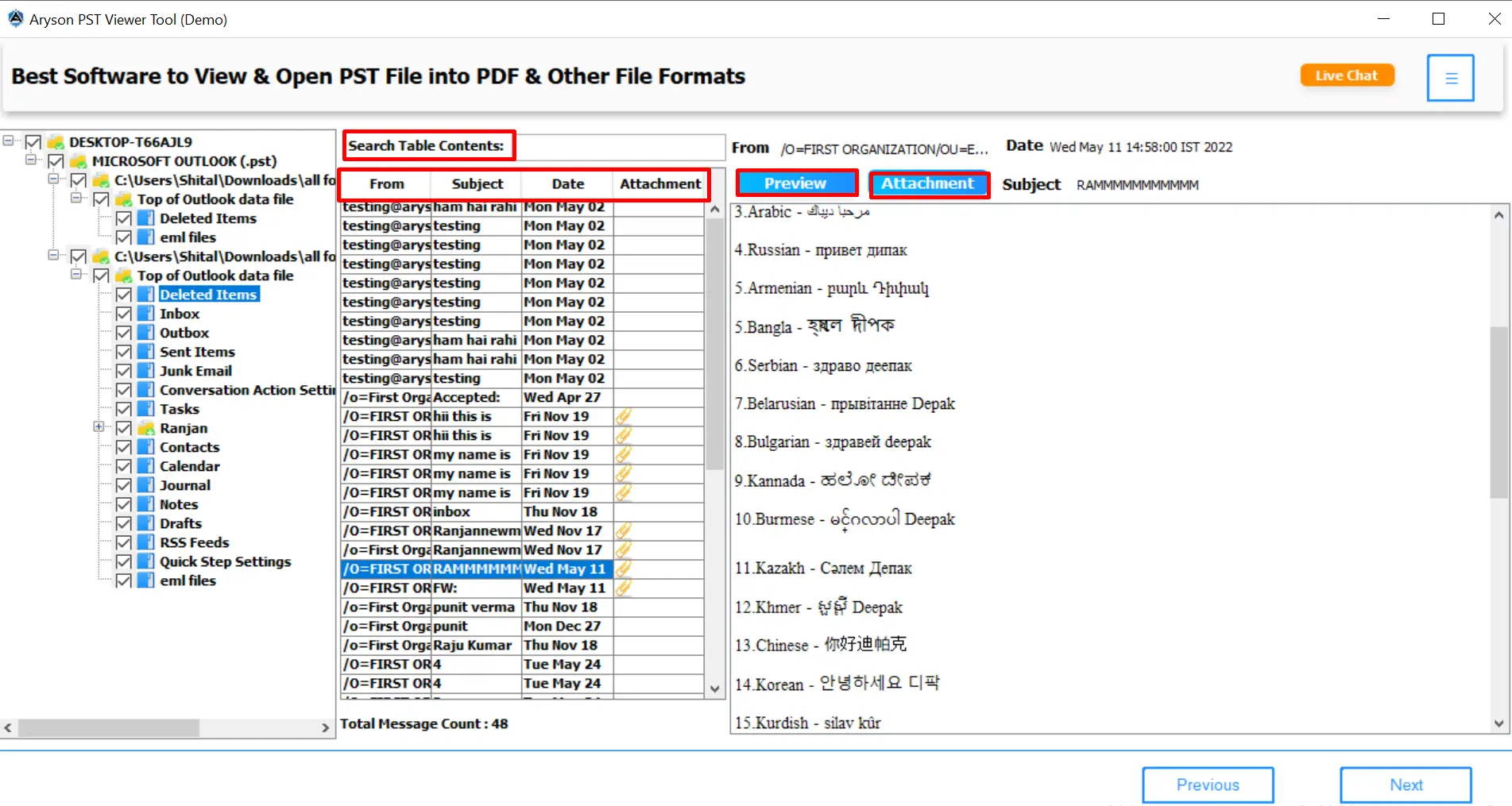Open the Notes folder icon
This screenshot has height=806, width=1512.
(147, 503)
